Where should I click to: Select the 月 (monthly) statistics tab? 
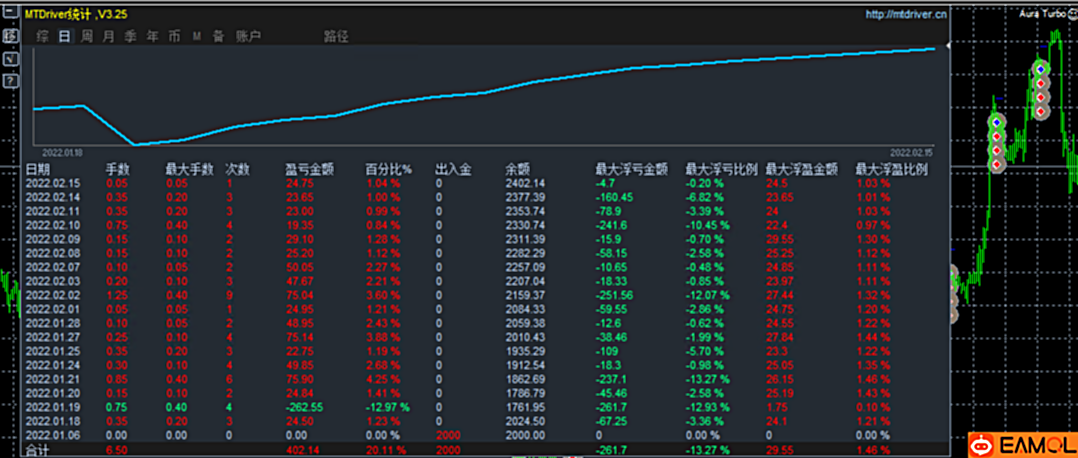pos(108,36)
